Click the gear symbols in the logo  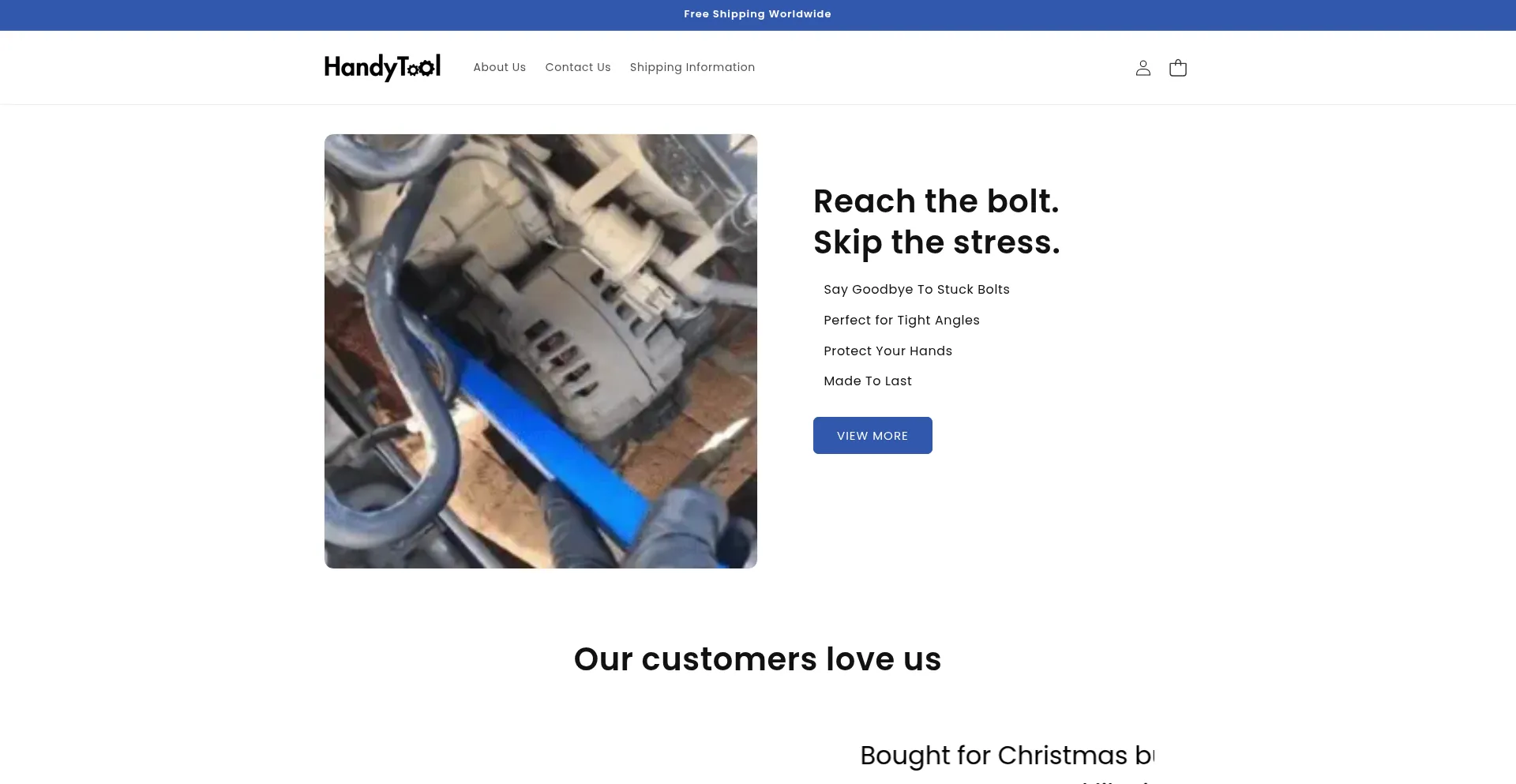point(419,69)
